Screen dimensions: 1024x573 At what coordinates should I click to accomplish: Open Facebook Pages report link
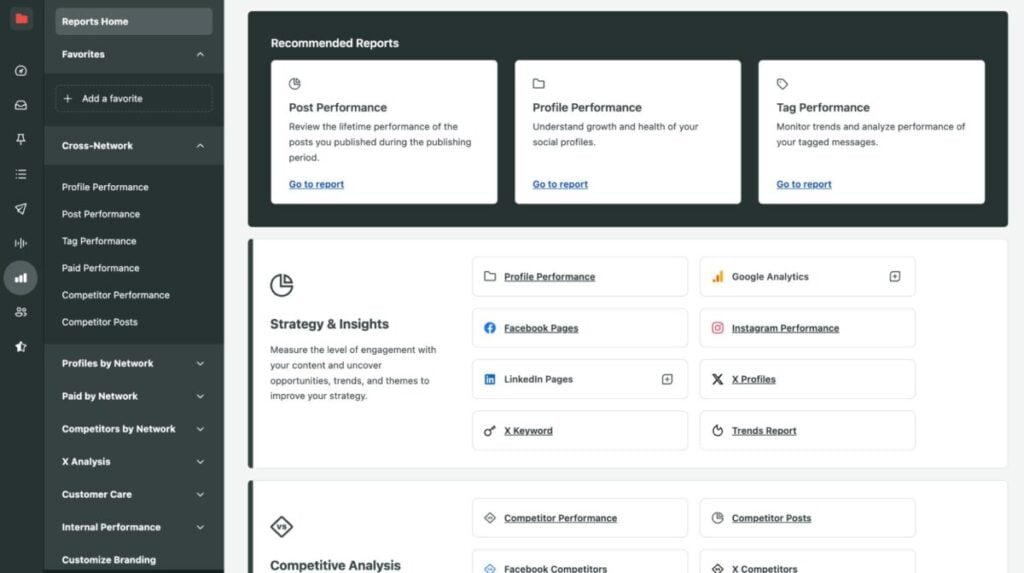541,328
